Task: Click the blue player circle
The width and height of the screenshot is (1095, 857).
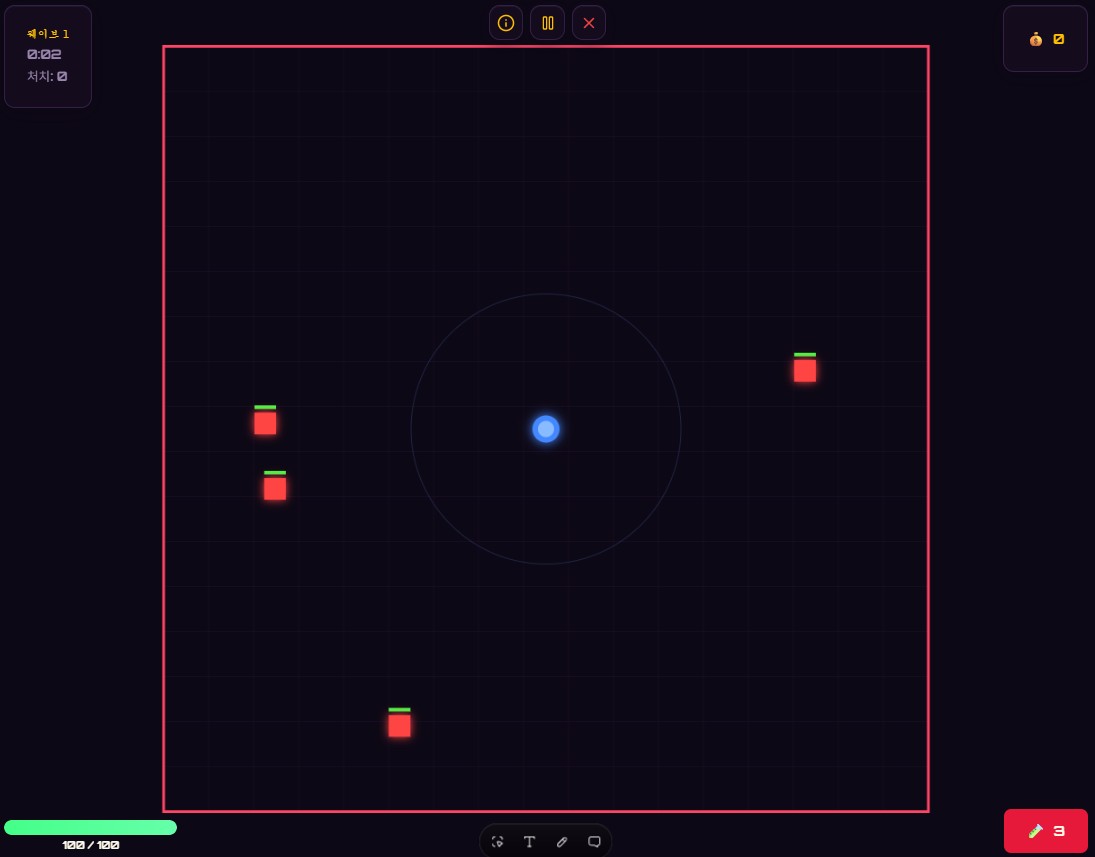Action: pyautogui.click(x=546, y=429)
